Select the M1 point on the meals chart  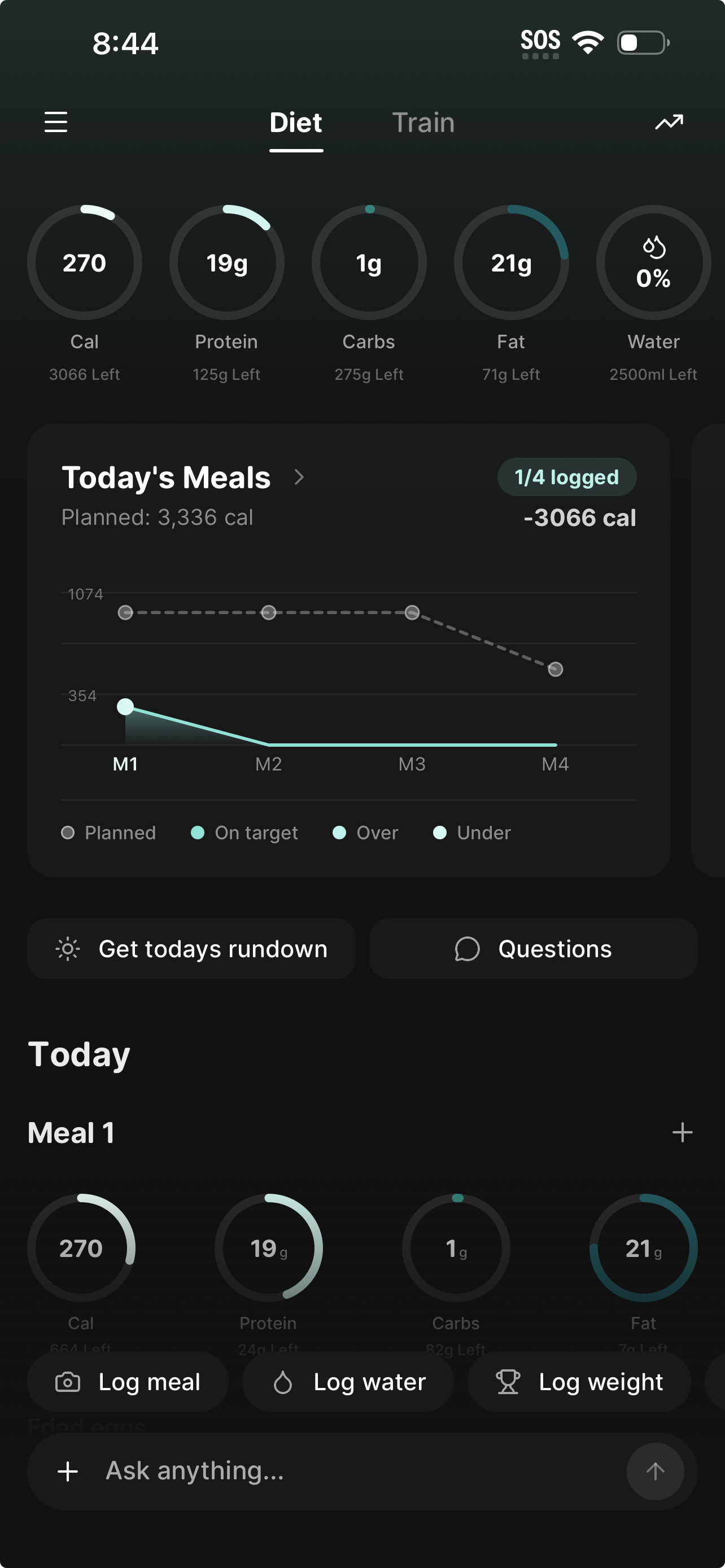click(x=125, y=707)
